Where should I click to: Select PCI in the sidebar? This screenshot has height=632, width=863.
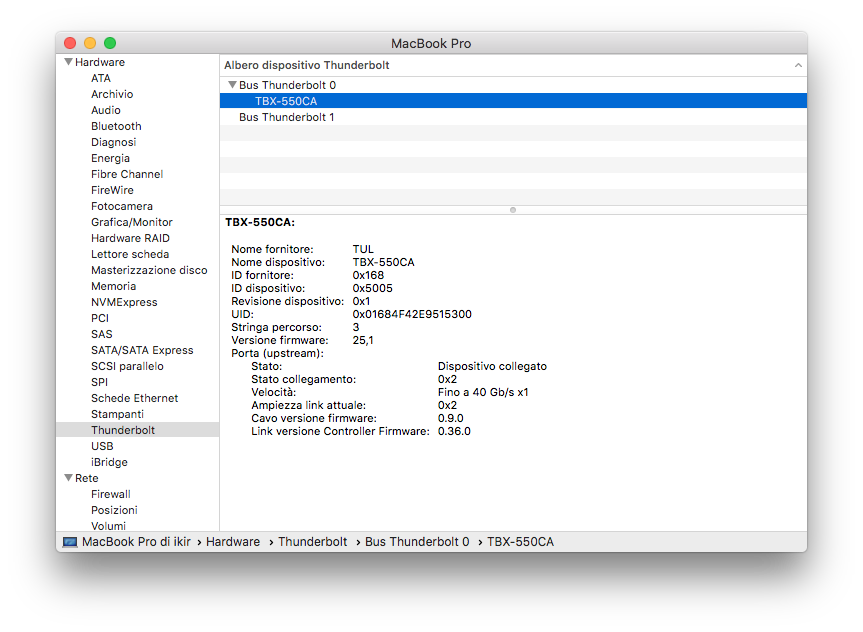pyautogui.click(x=100, y=318)
